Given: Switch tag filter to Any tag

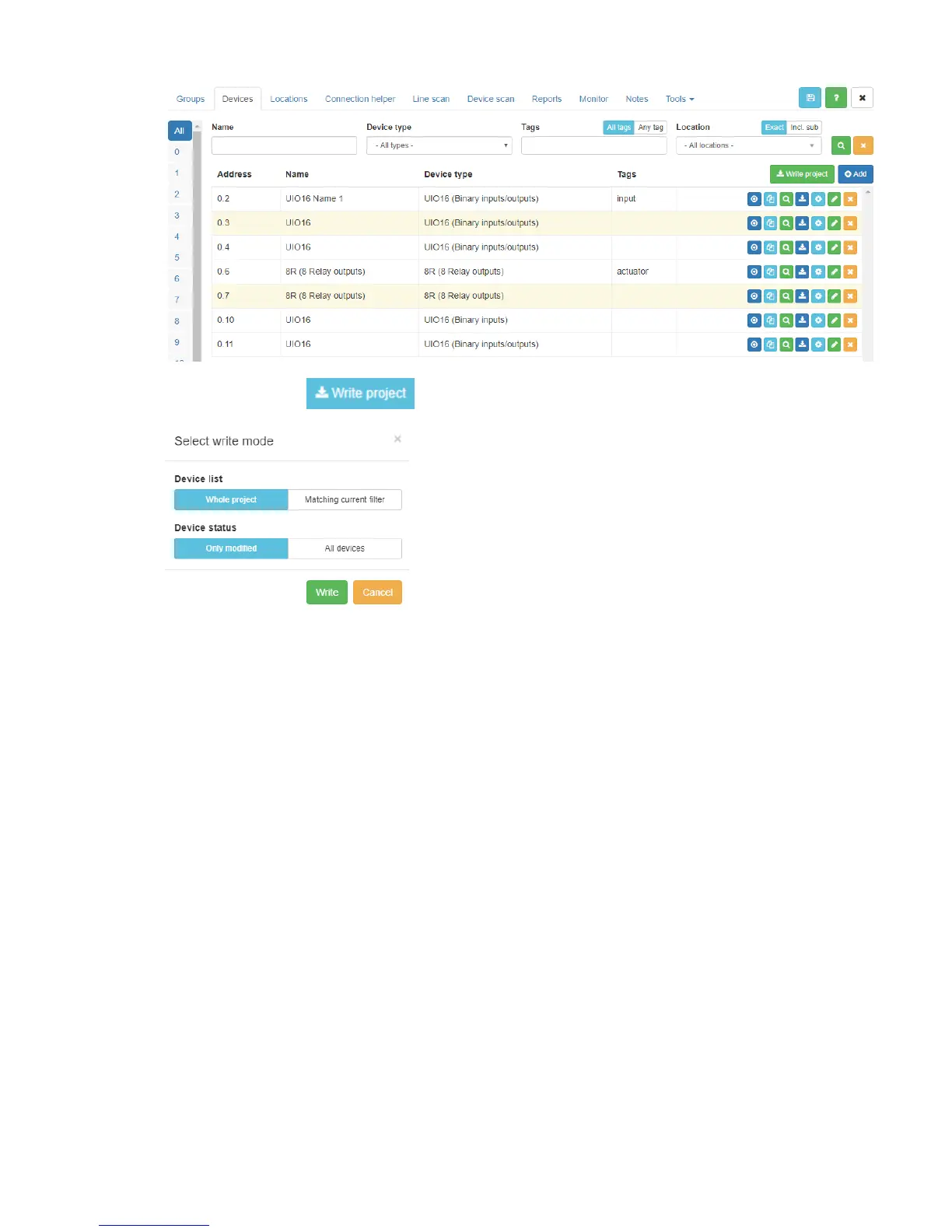Looking at the screenshot, I should pos(651,128).
